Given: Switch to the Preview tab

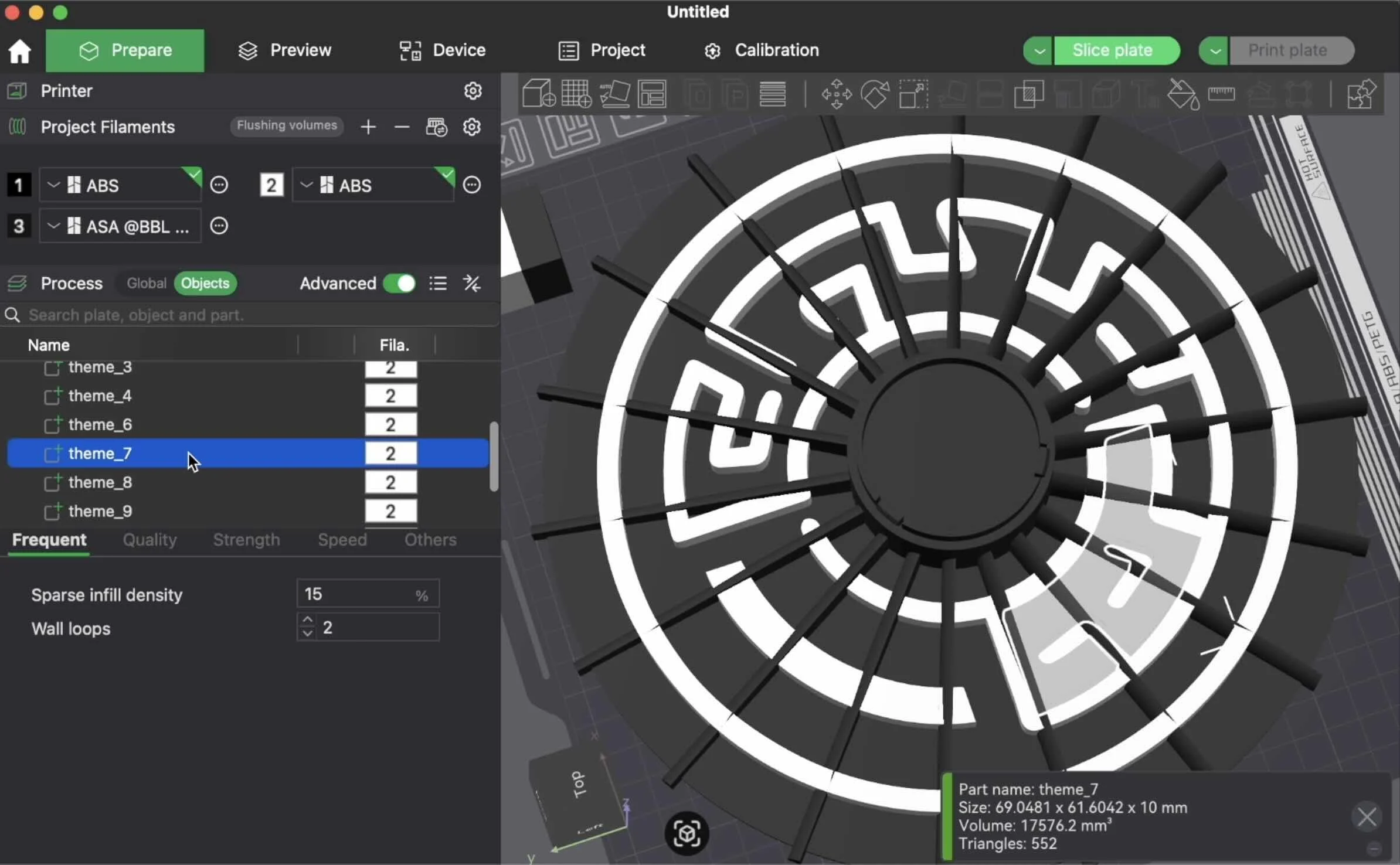Looking at the screenshot, I should pyautogui.click(x=285, y=51).
